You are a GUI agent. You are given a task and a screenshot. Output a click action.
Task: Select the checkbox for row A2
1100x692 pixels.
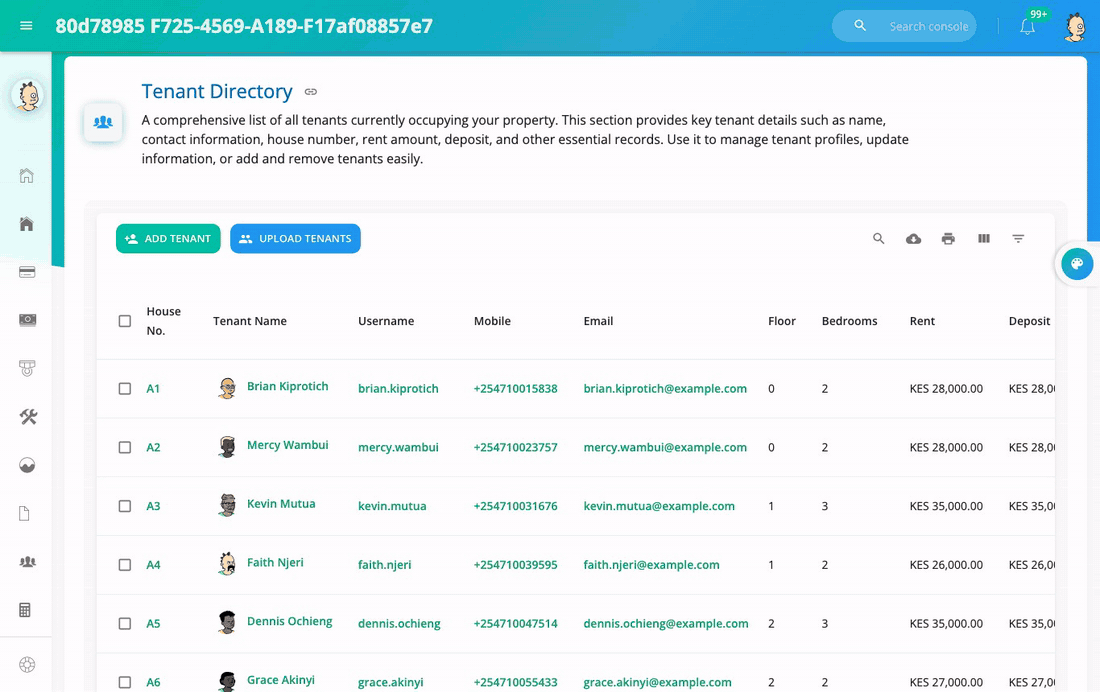tap(125, 447)
